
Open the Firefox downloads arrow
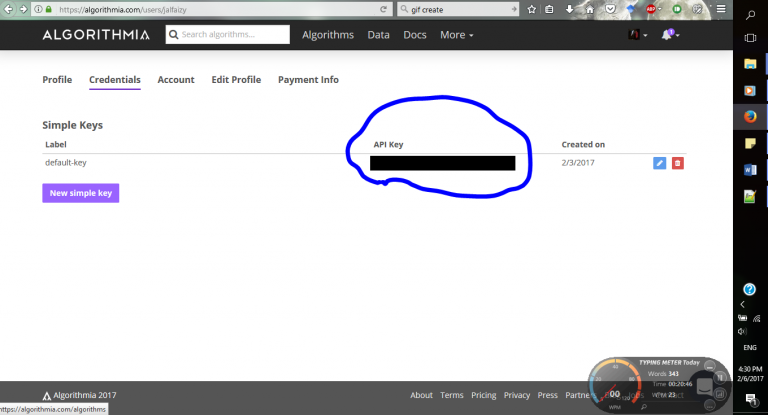(570, 9)
